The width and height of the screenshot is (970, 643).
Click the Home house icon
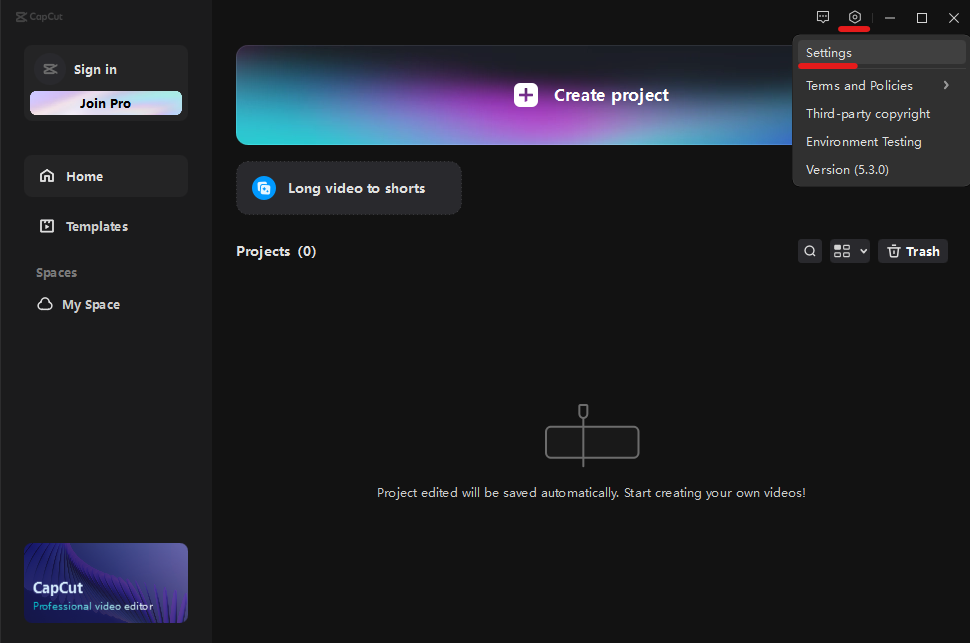(x=47, y=176)
